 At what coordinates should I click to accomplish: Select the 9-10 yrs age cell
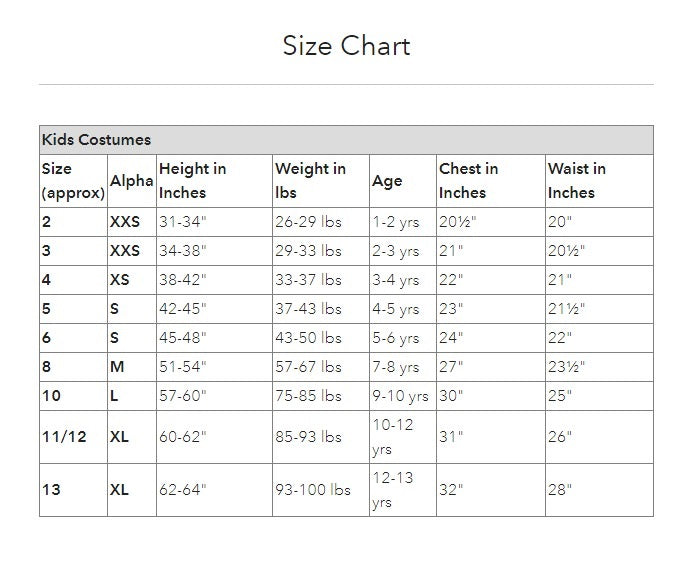coord(400,396)
